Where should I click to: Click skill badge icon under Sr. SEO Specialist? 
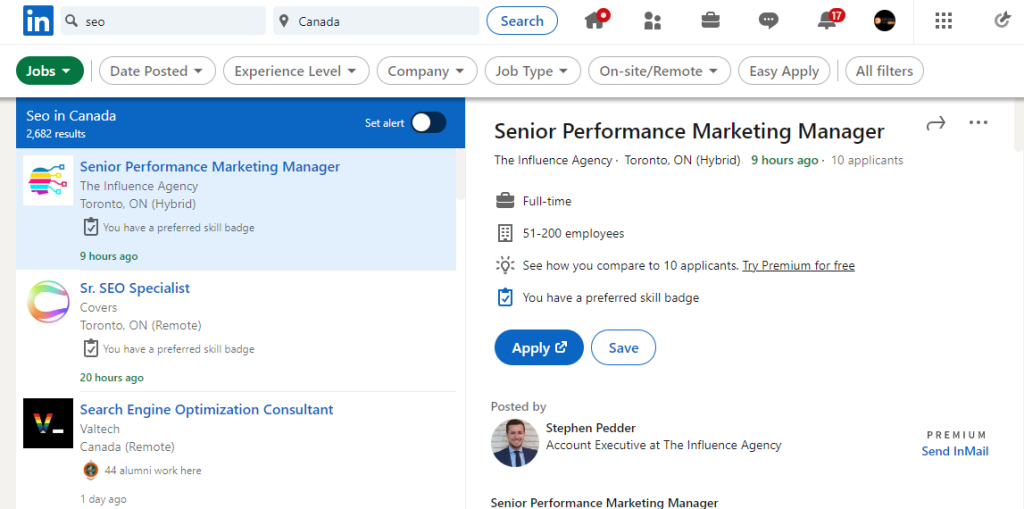coord(91,348)
